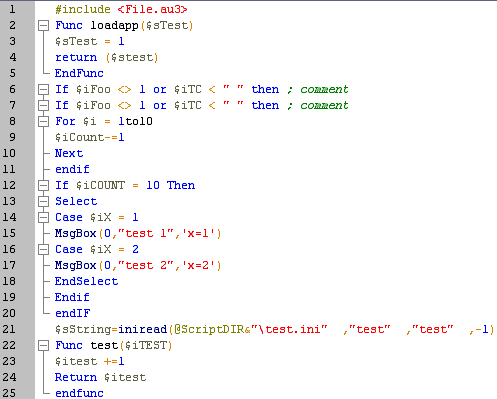Viewport: 497px width, 399px height.
Task: Click capitalized Return keyword on line 24
Action: point(76,377)
